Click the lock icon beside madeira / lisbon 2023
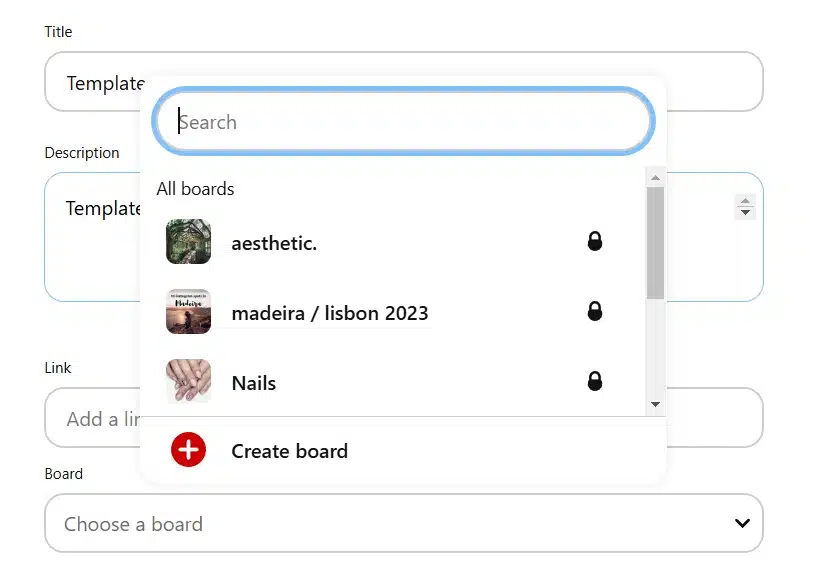 tap(595, 311)
